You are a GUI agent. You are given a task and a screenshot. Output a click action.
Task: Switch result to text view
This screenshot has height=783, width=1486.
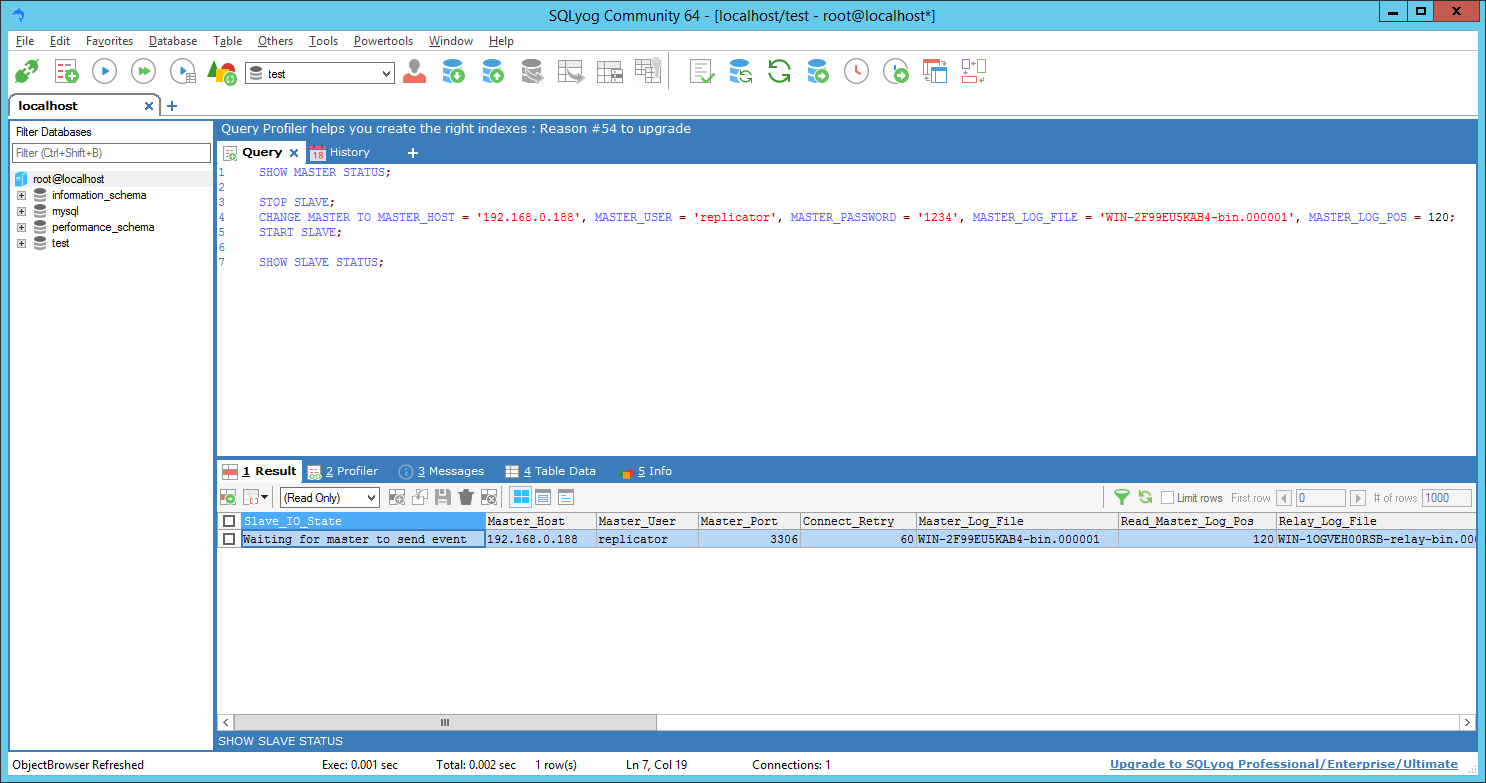566,497
